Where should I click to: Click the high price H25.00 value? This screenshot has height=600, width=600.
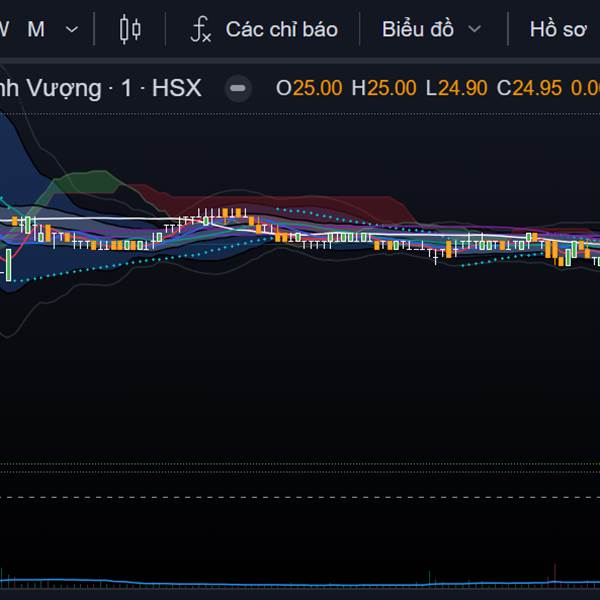click(384, 88)
